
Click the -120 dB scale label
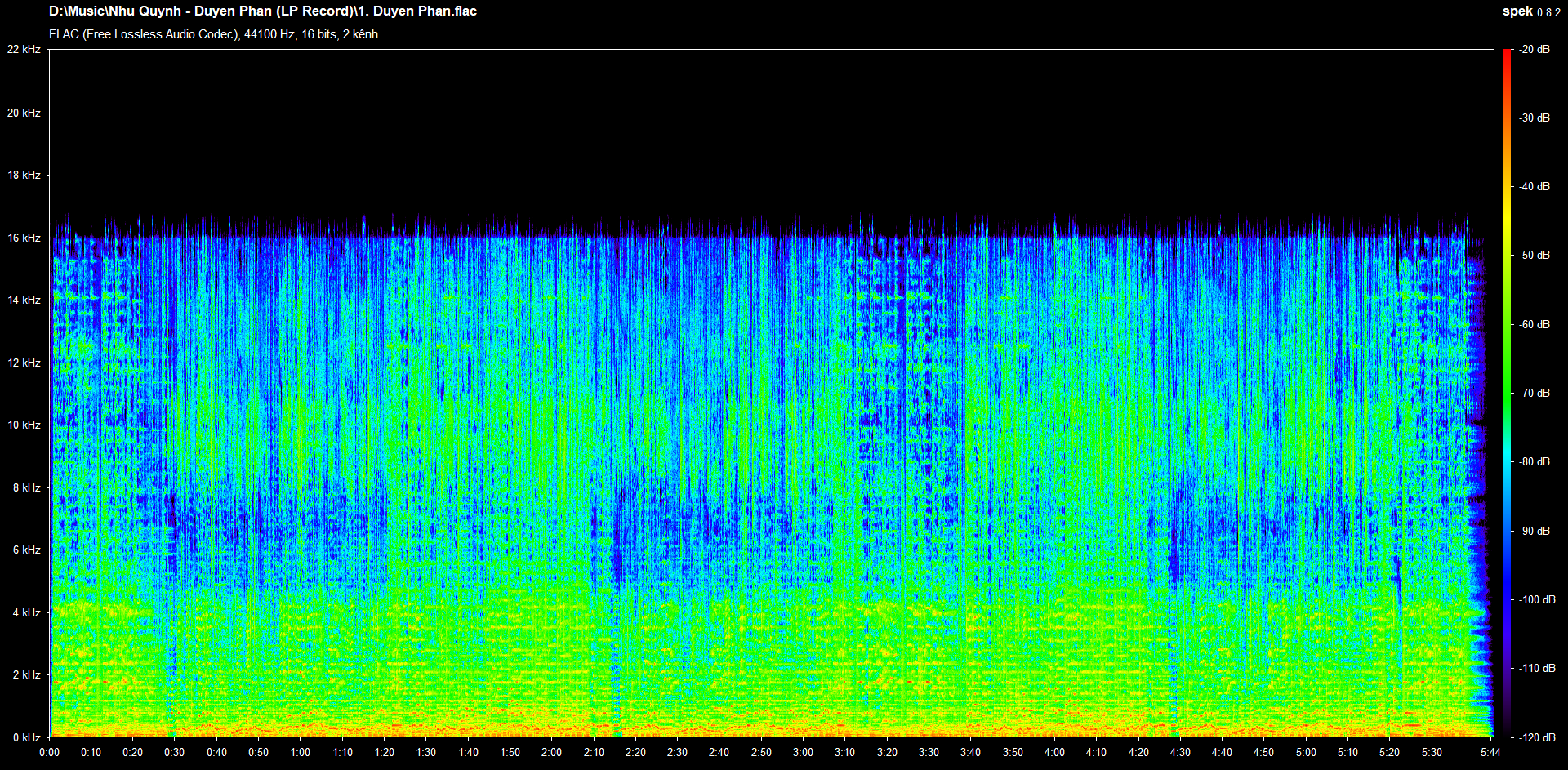1535,737
